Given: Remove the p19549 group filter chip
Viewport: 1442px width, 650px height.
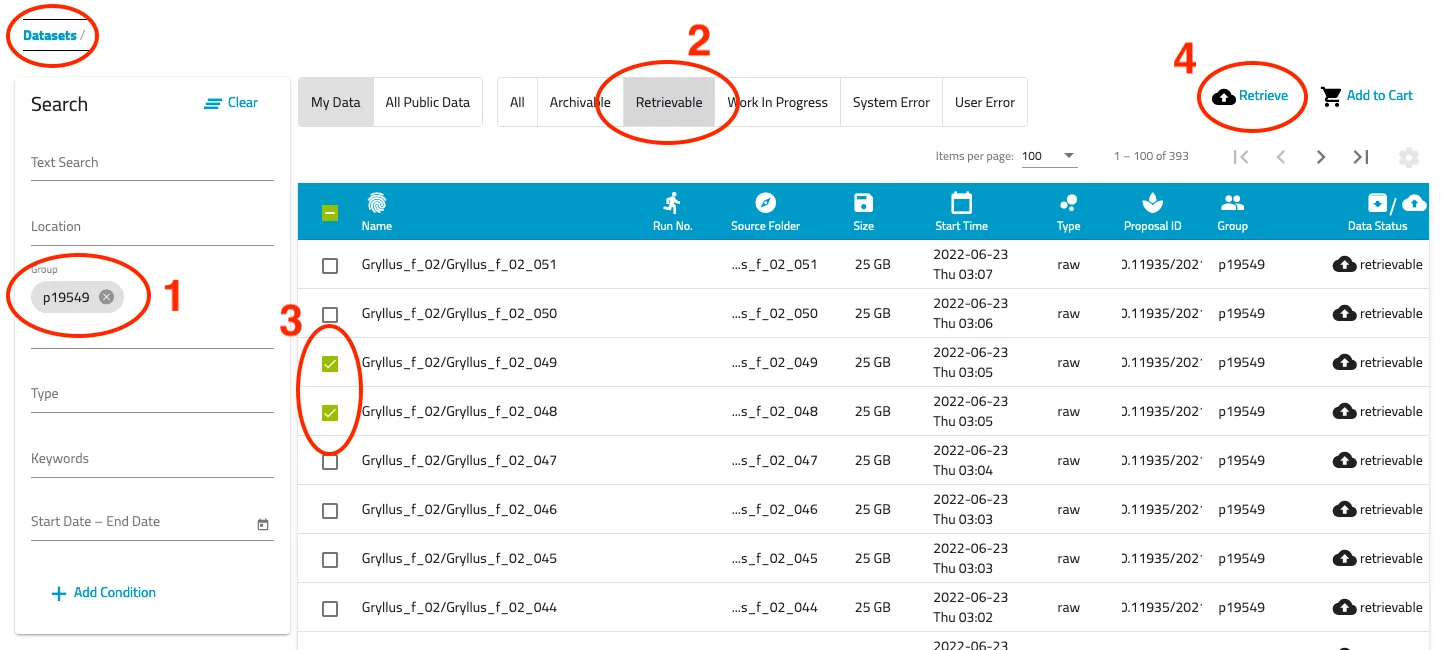Looking at the screenshot, I should pyautogui.click(x=107, y=297).
